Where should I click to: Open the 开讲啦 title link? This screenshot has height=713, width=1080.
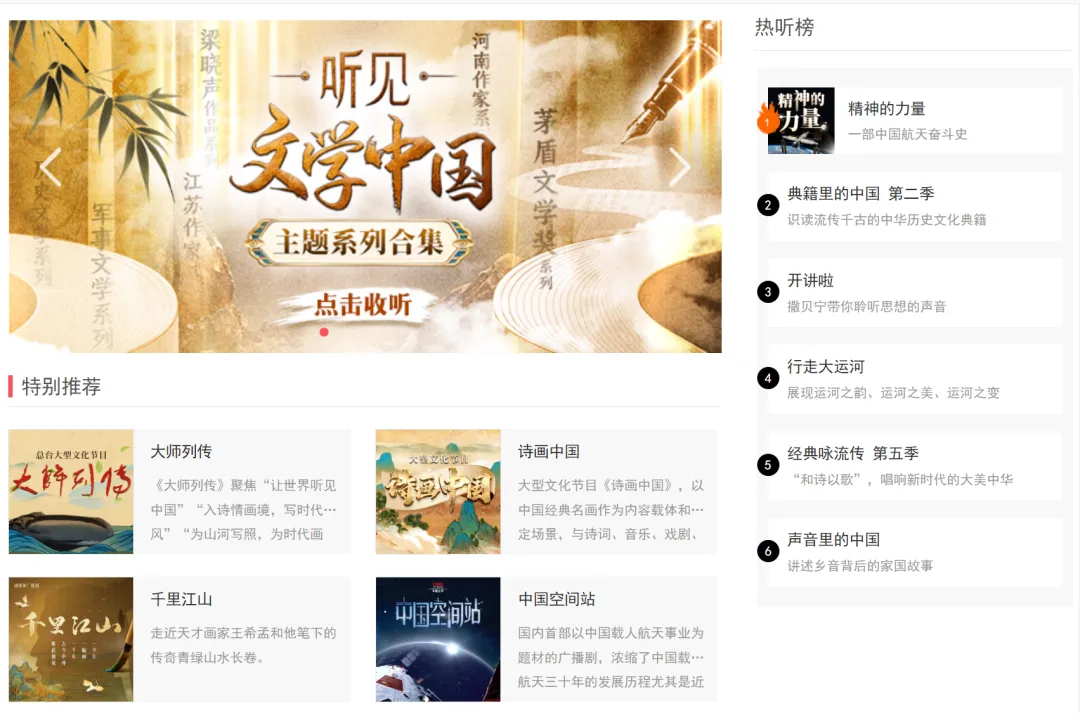click(811, 280)
